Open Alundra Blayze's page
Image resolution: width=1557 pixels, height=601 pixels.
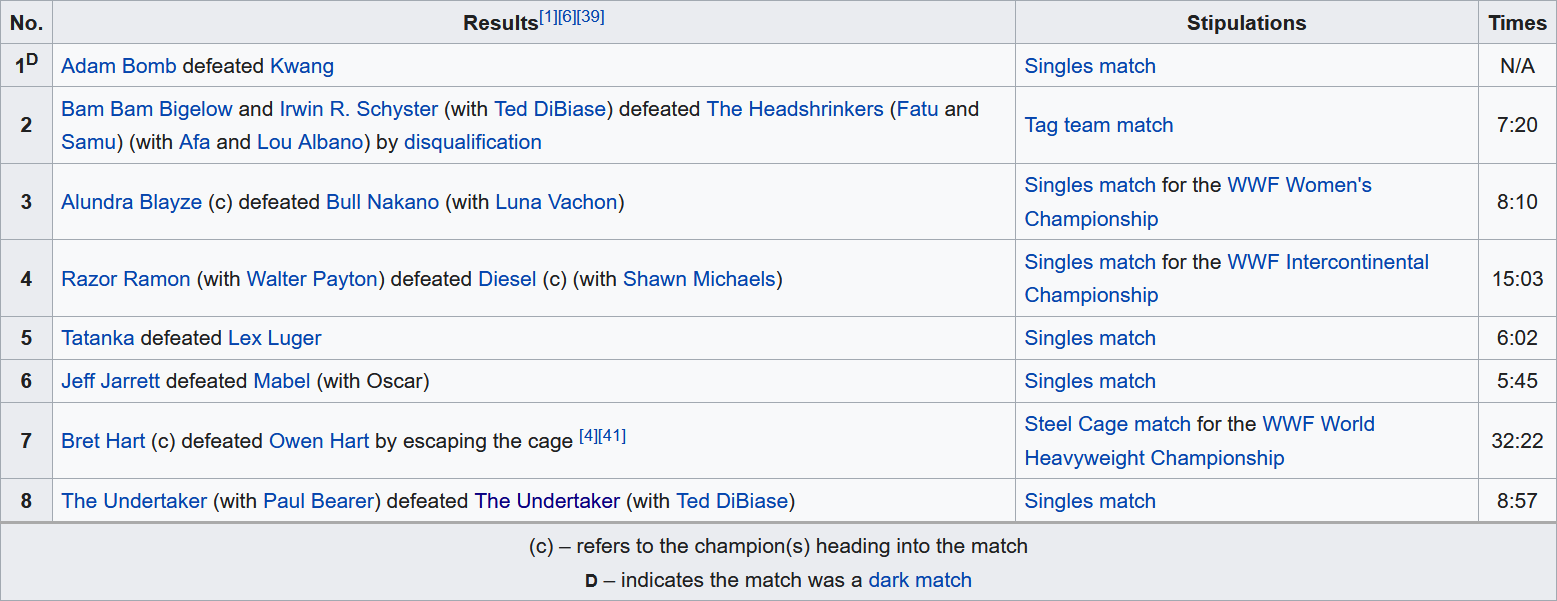click(131, 202)
